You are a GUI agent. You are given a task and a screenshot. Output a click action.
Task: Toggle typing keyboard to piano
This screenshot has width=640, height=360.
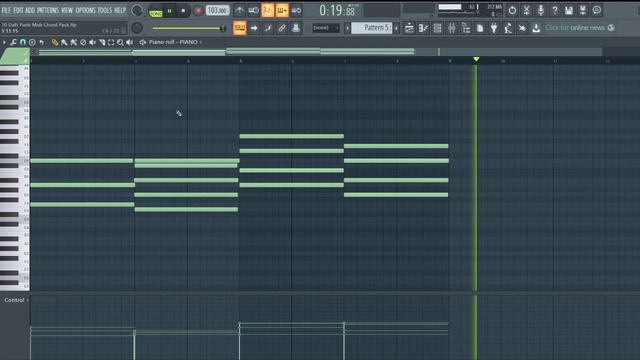click(x=240, y=28)
